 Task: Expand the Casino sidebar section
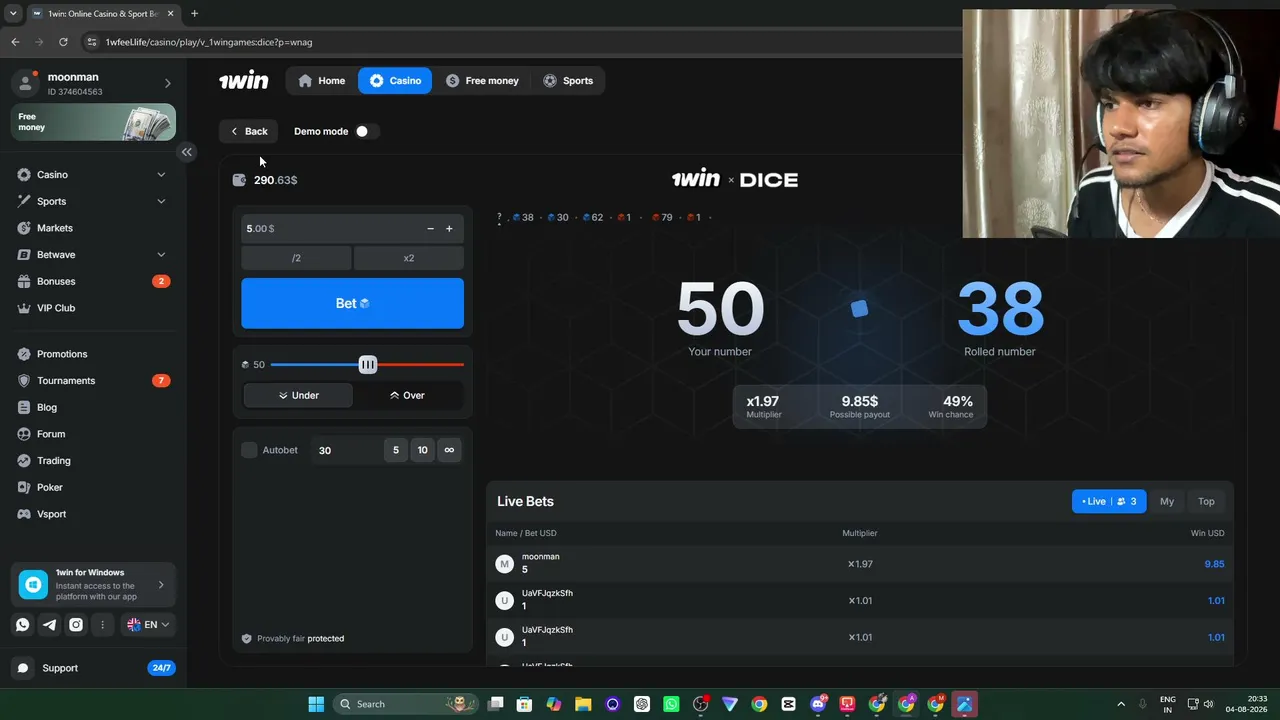pos(161,175)
